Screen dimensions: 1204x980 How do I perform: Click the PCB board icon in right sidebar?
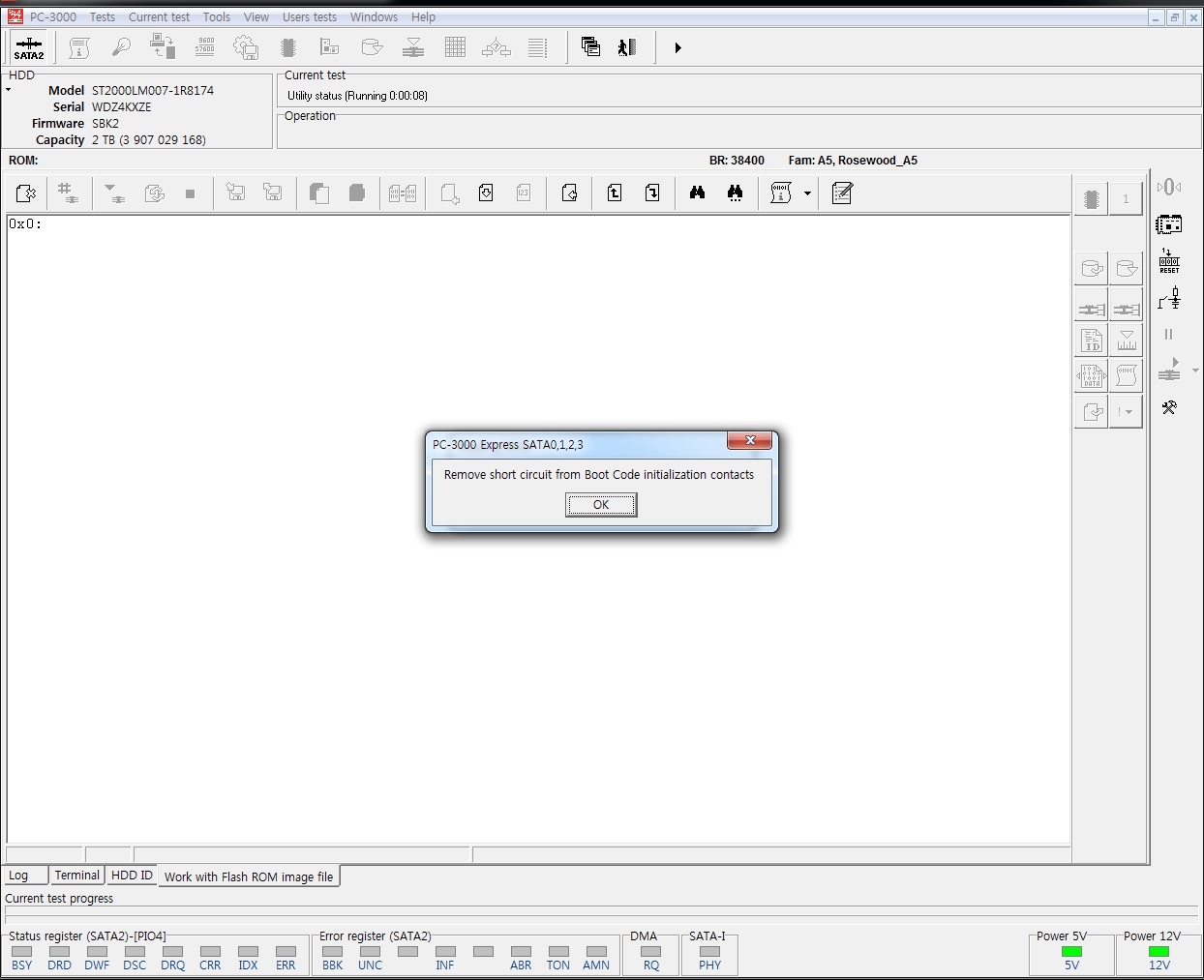click(x=1169, y=224)
